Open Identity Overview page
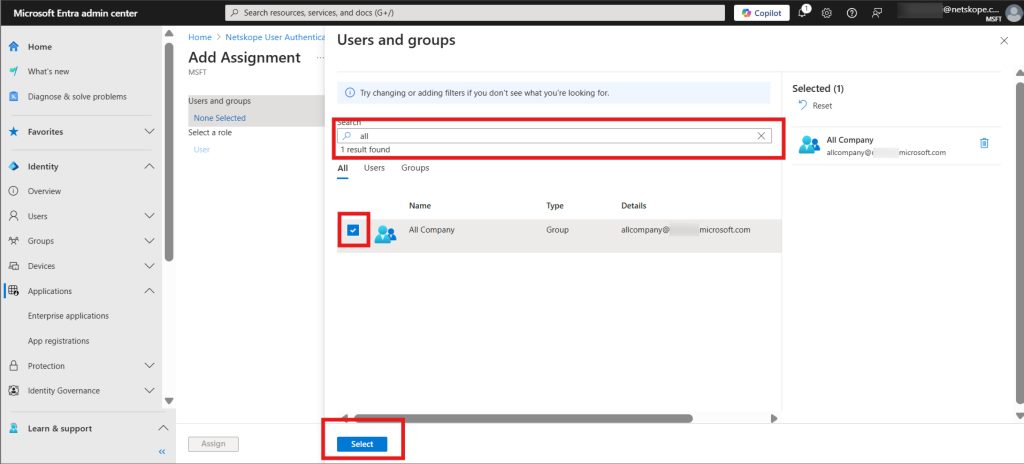 pyautogui.click(x=44, y=191)
